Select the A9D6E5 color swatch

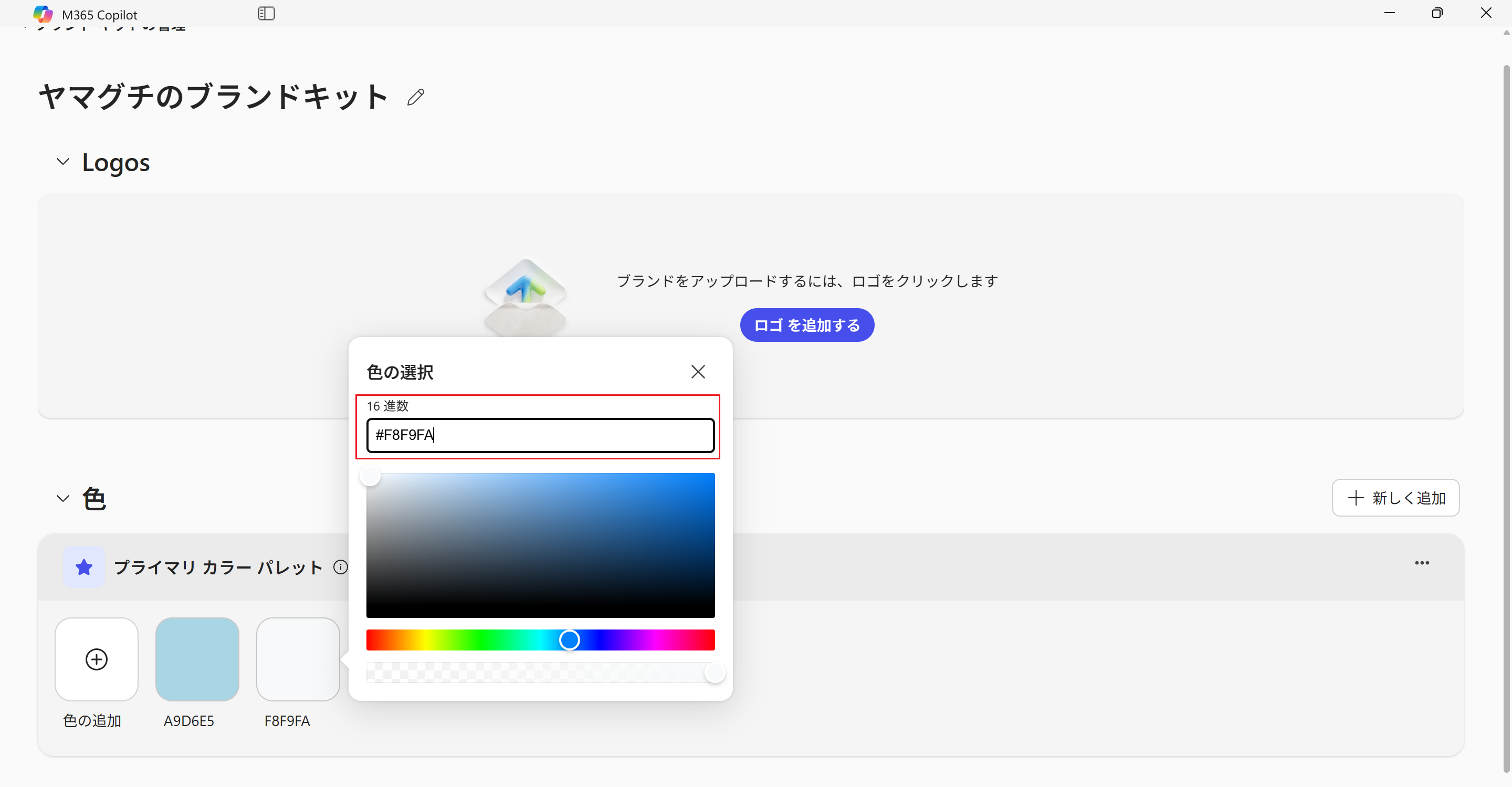coord(197,659)
